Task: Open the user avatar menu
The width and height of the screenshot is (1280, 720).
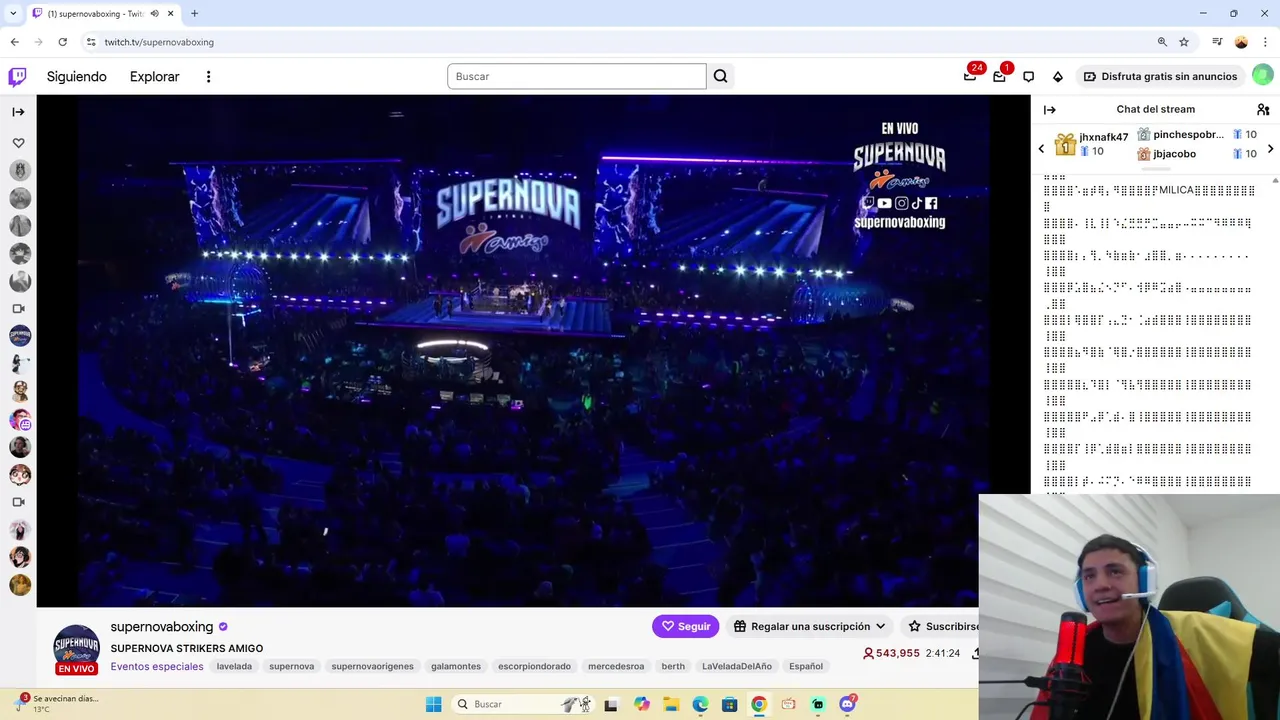Action: [1262, 76]
